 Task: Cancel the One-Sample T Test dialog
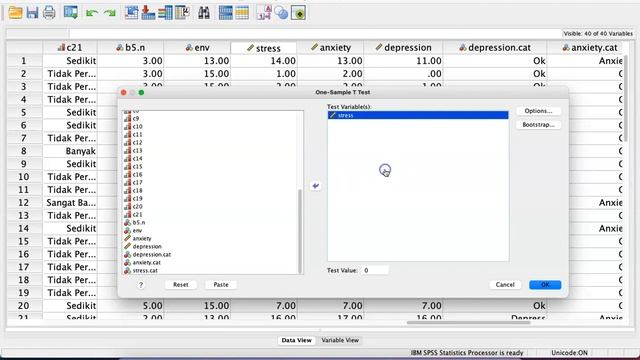(x=505, y=284)
